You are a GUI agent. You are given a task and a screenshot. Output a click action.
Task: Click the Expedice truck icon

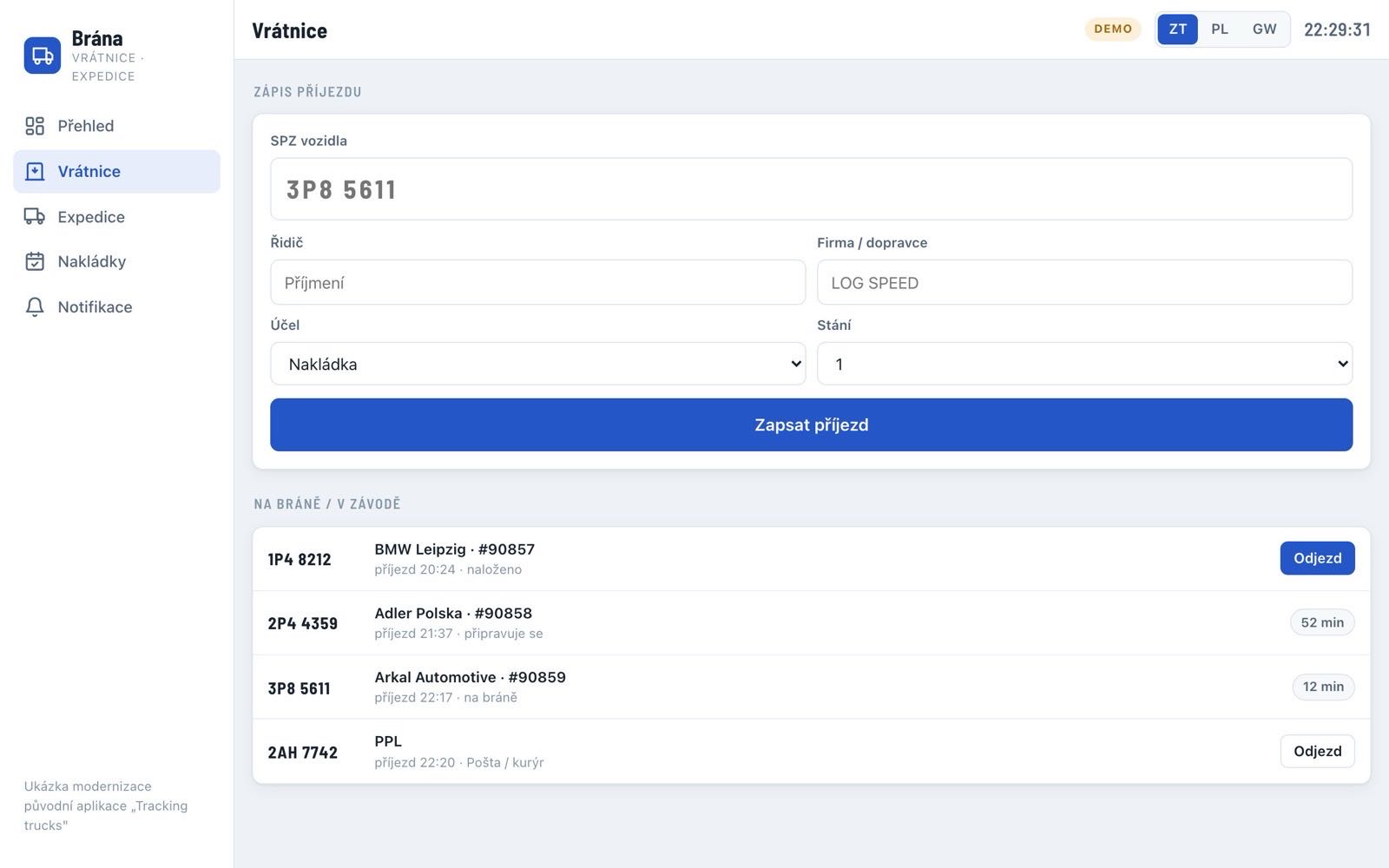35,216
